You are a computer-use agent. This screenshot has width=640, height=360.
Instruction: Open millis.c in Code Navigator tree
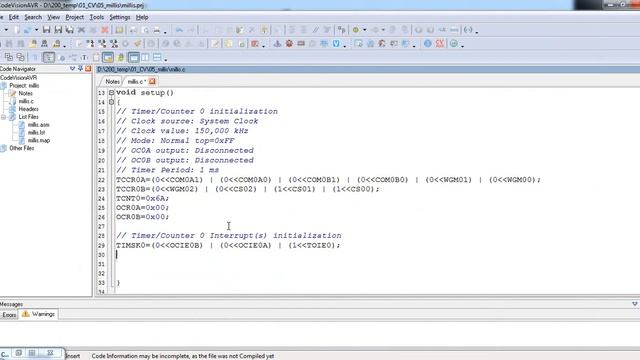point(26,101)
